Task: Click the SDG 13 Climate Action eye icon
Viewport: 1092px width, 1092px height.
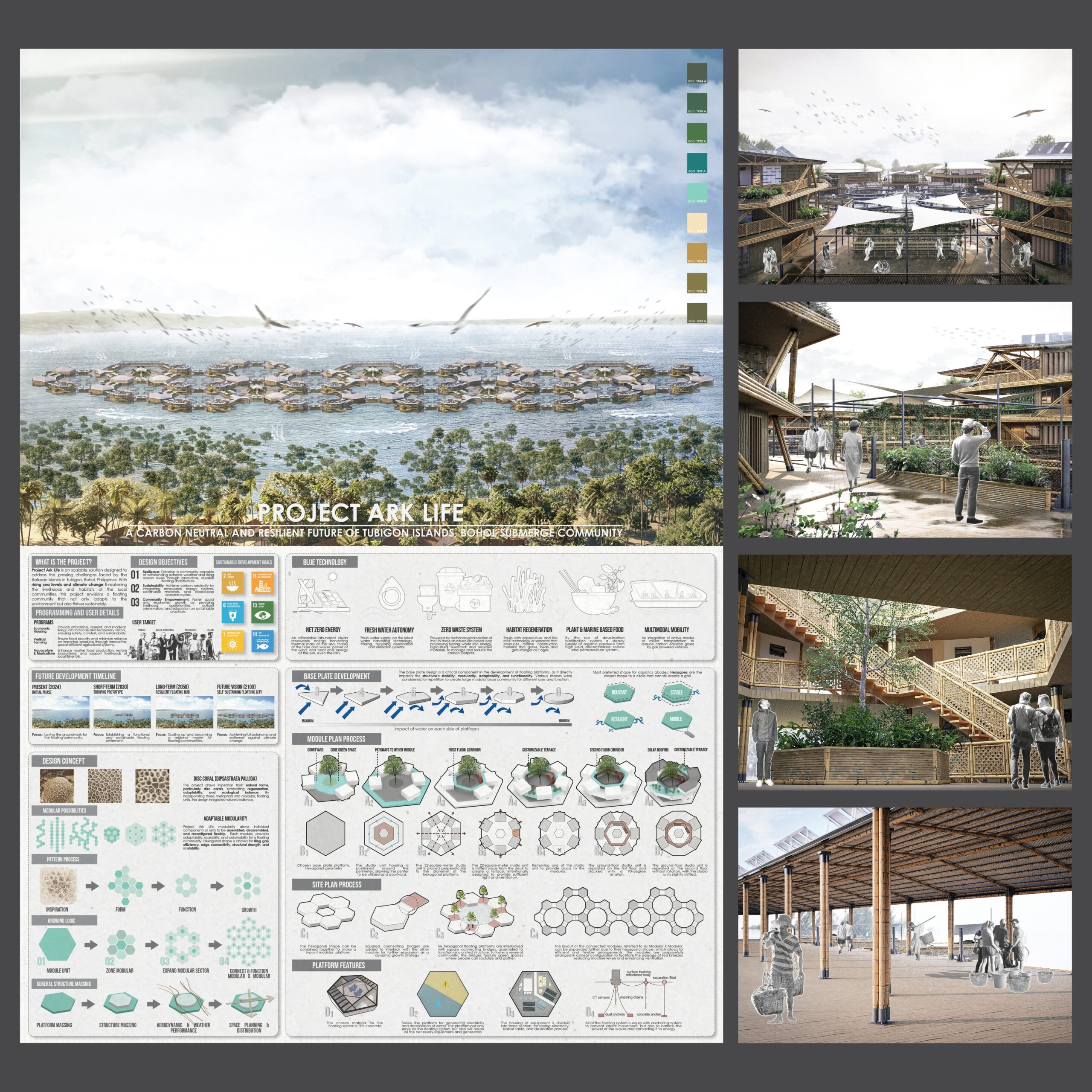Action: (262, 613)
